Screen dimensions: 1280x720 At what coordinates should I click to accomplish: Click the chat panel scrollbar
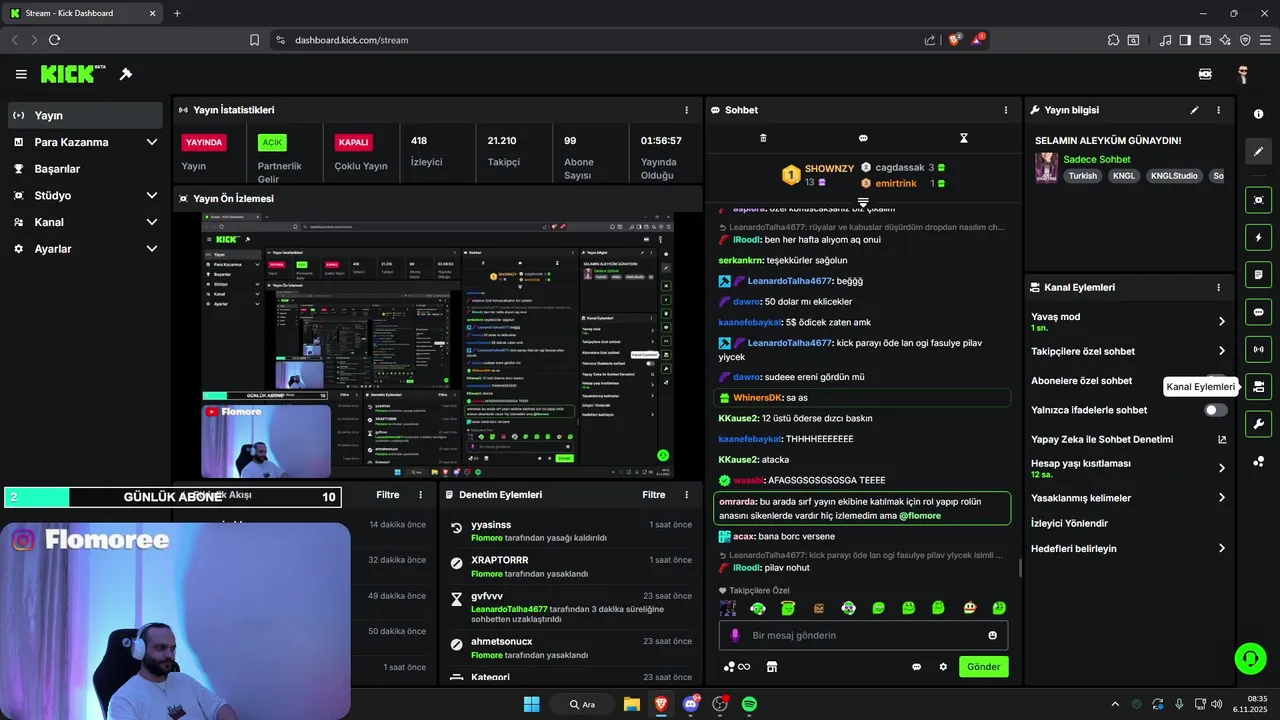1020,568
